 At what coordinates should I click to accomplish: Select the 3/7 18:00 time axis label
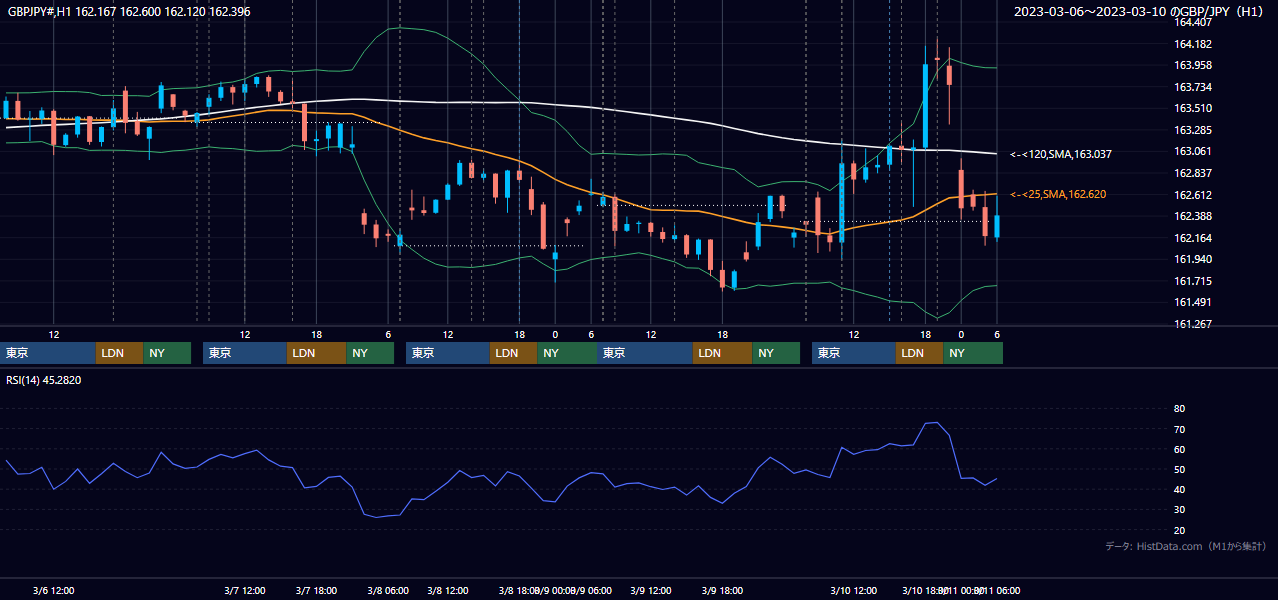point(316,590)
